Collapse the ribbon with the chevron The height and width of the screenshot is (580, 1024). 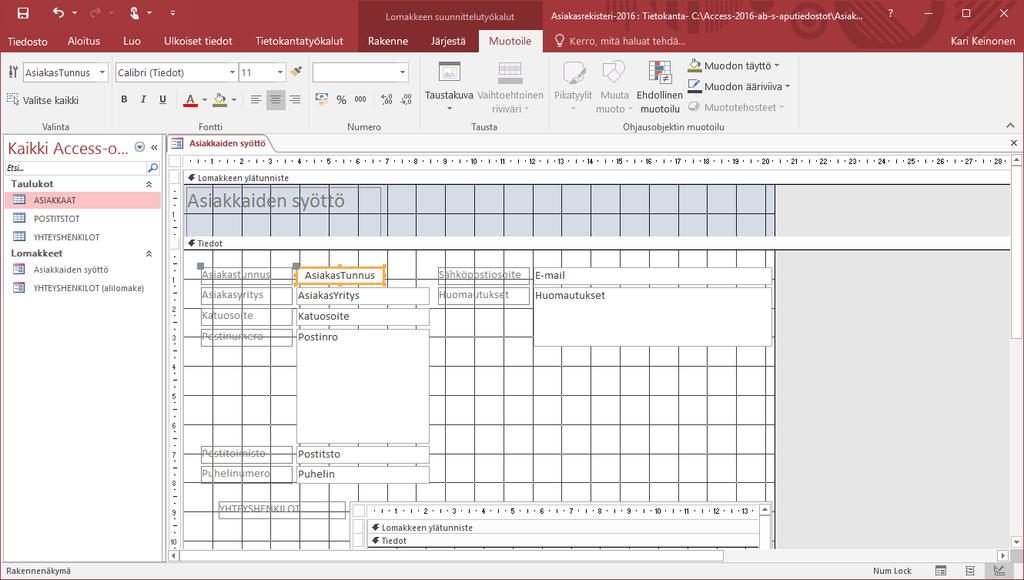pos(1010,125)
